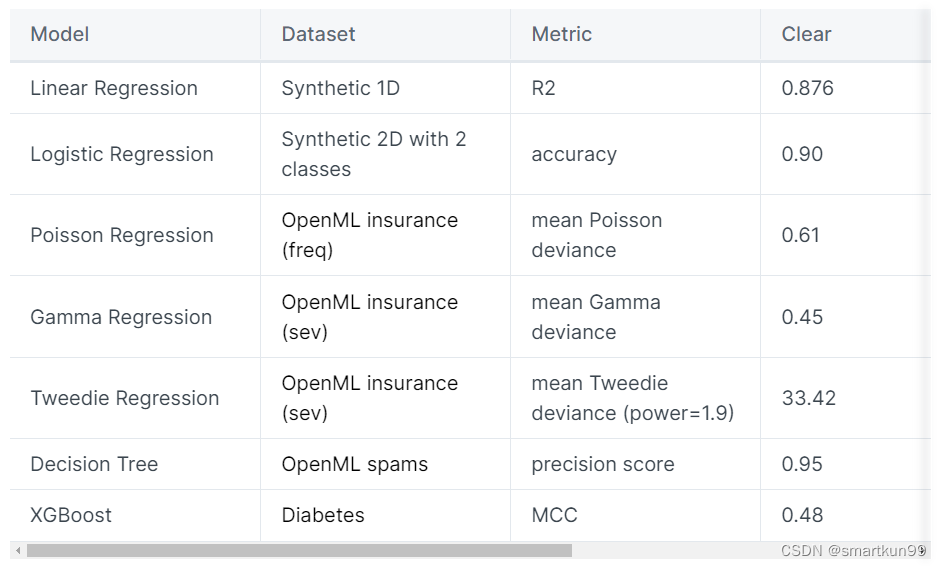Screen dimensions: 941x566
Task: Click the Decision Tree row label
Action: (x=94, y=464)
